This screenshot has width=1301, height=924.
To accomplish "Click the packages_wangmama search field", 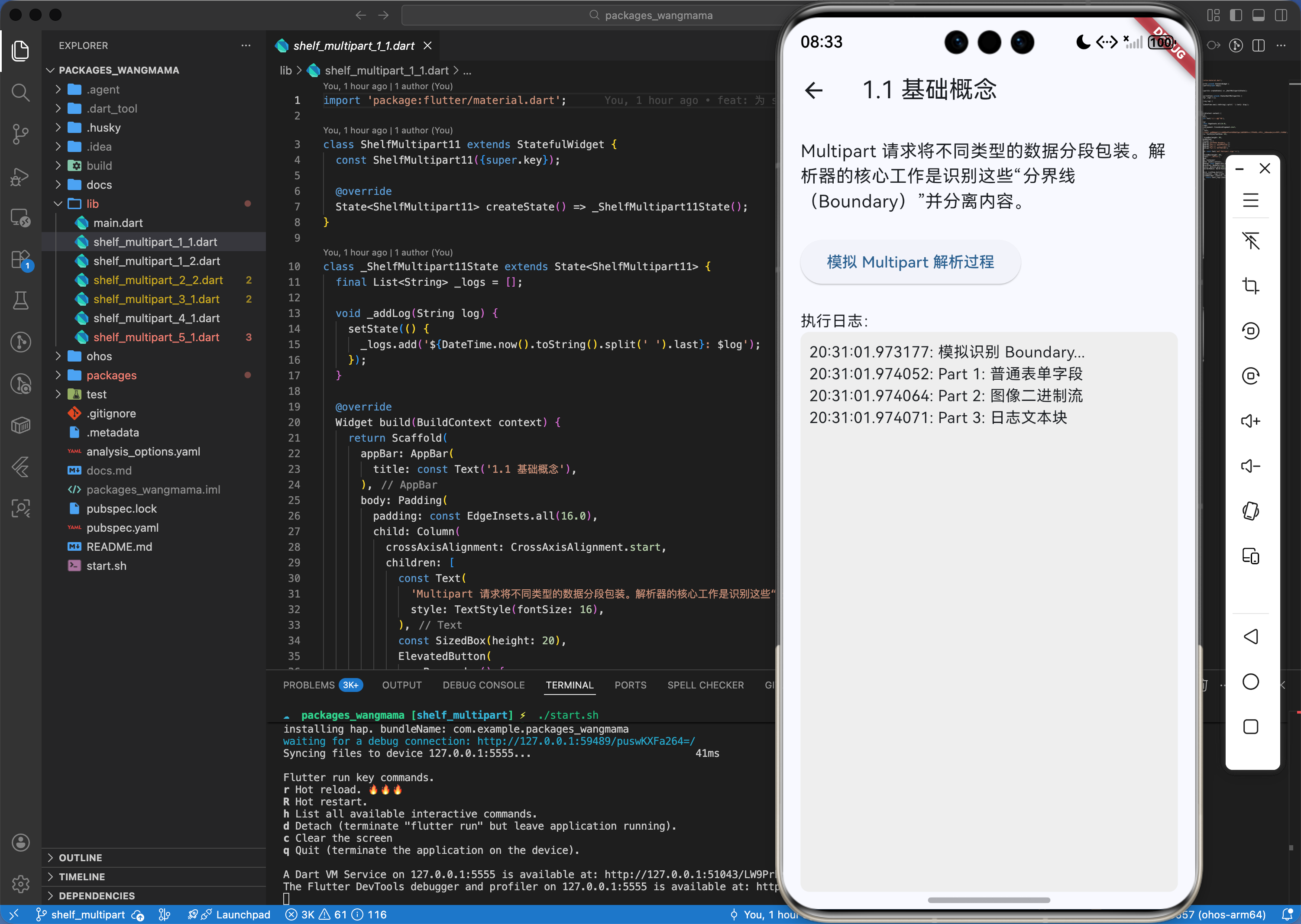I will (x=658, y=15).
